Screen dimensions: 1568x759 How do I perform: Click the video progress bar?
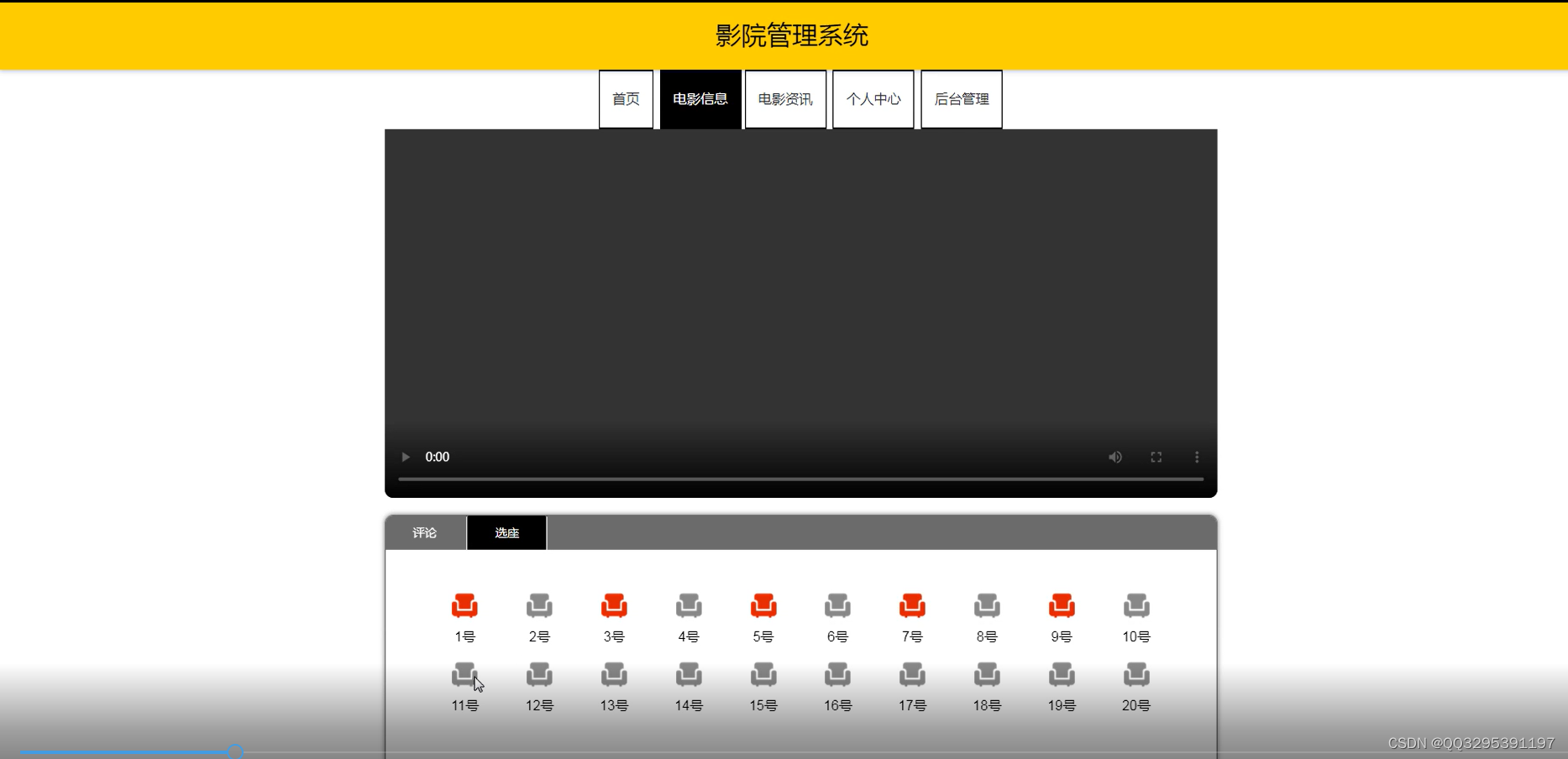point(801,479)
